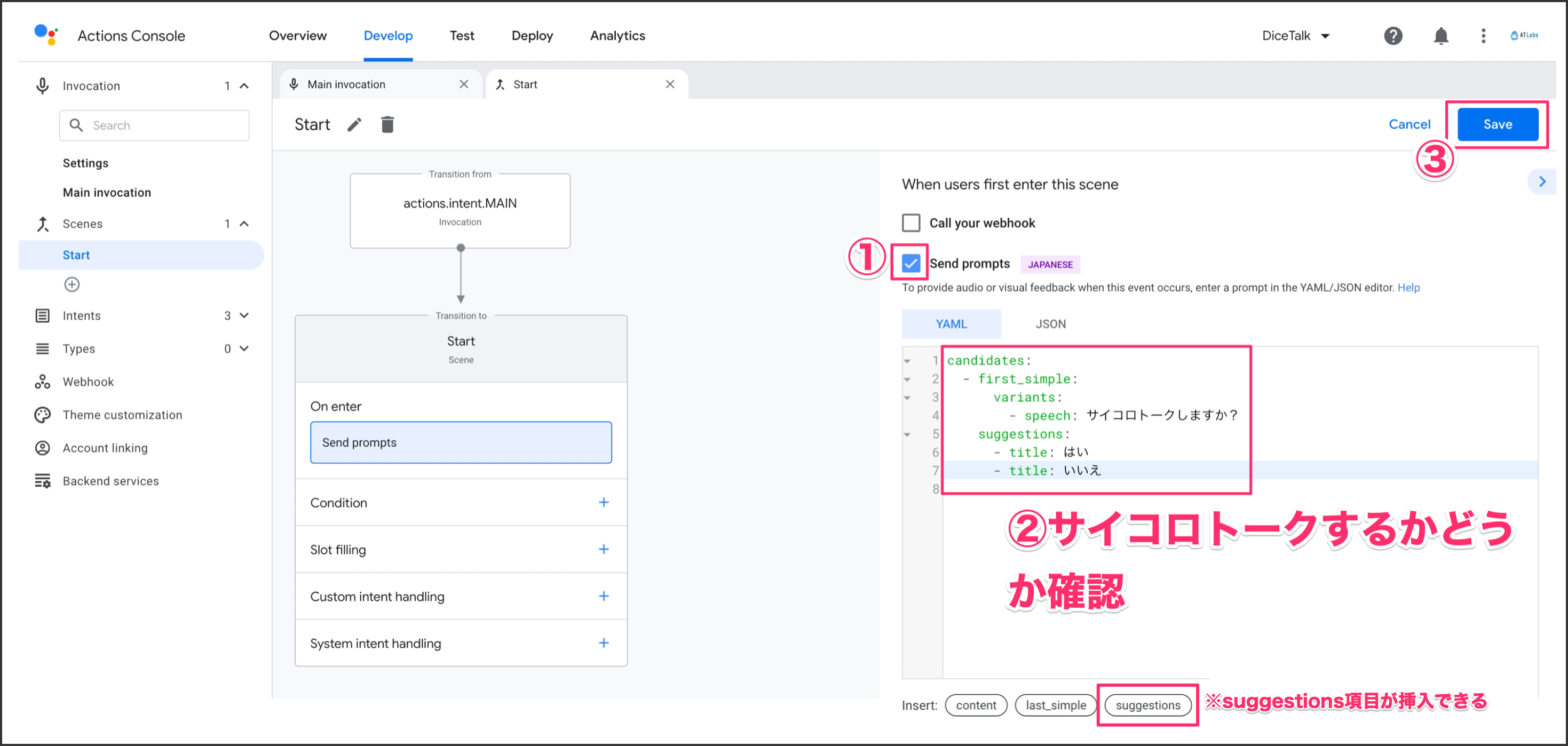Fold YAML line 5 suggestions
The height and width of the screenshot is (746, 1568).
click(x=907, y=434)
